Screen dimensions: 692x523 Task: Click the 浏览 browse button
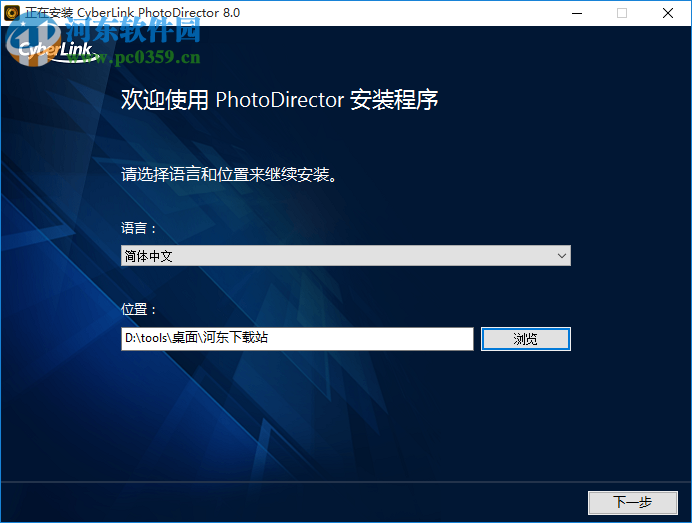tap(526, 339)
